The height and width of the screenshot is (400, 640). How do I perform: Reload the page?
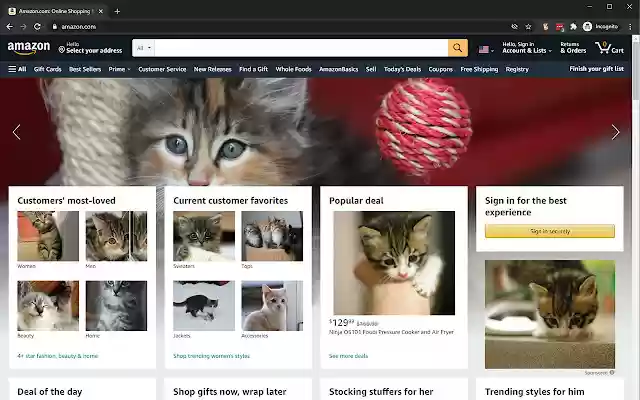coord(37,27)
